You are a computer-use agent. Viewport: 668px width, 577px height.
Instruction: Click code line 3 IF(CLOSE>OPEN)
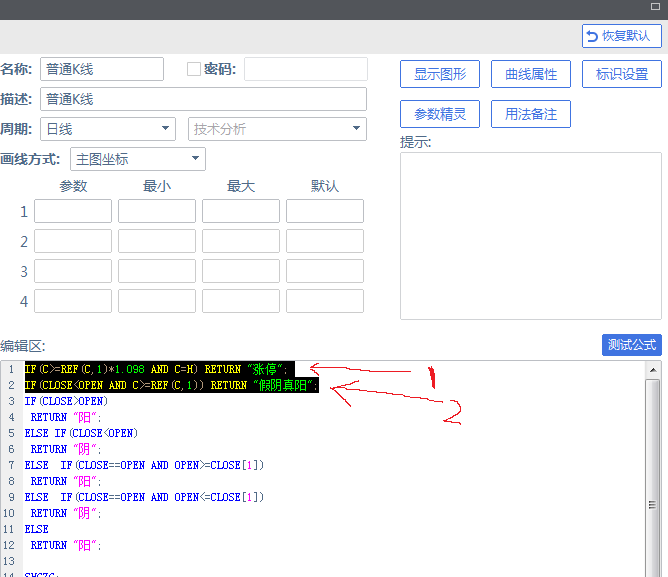click(66, 401)
